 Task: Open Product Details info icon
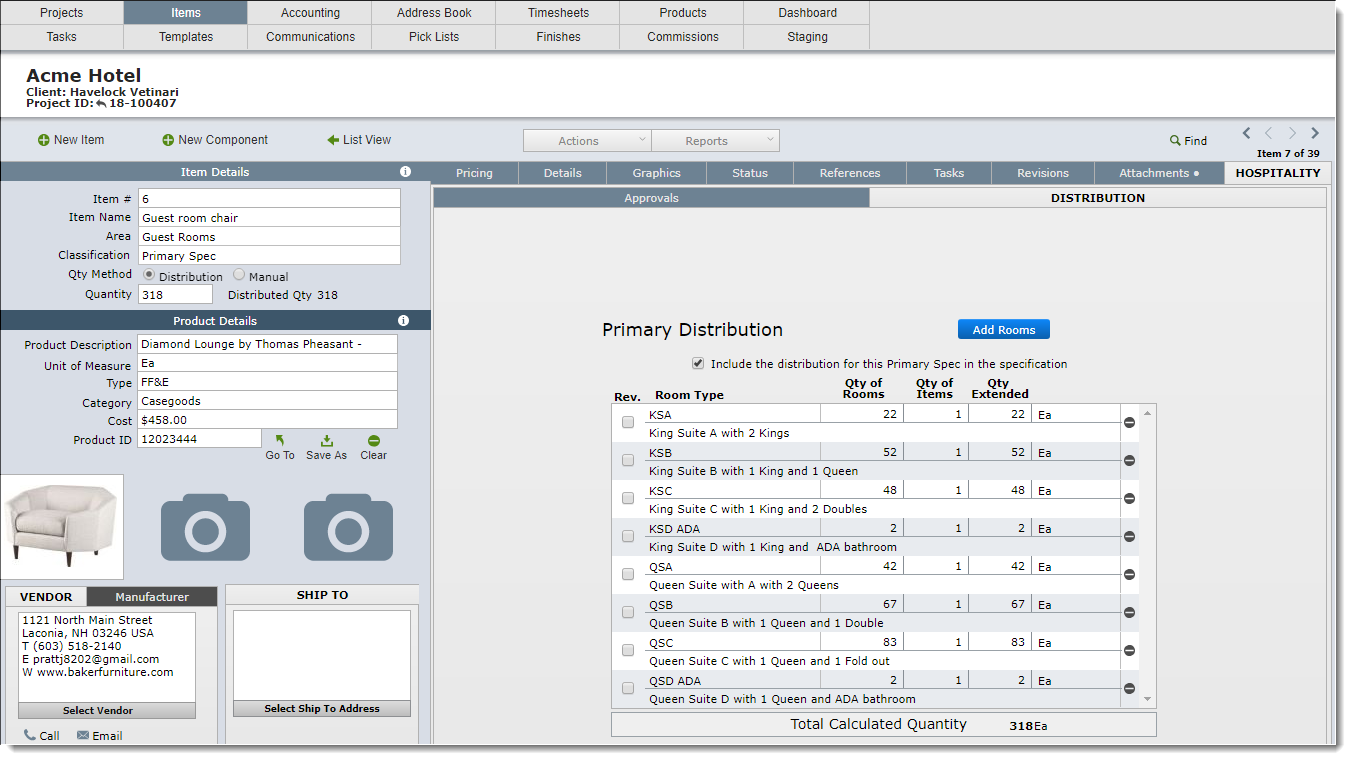coord(403,321)
